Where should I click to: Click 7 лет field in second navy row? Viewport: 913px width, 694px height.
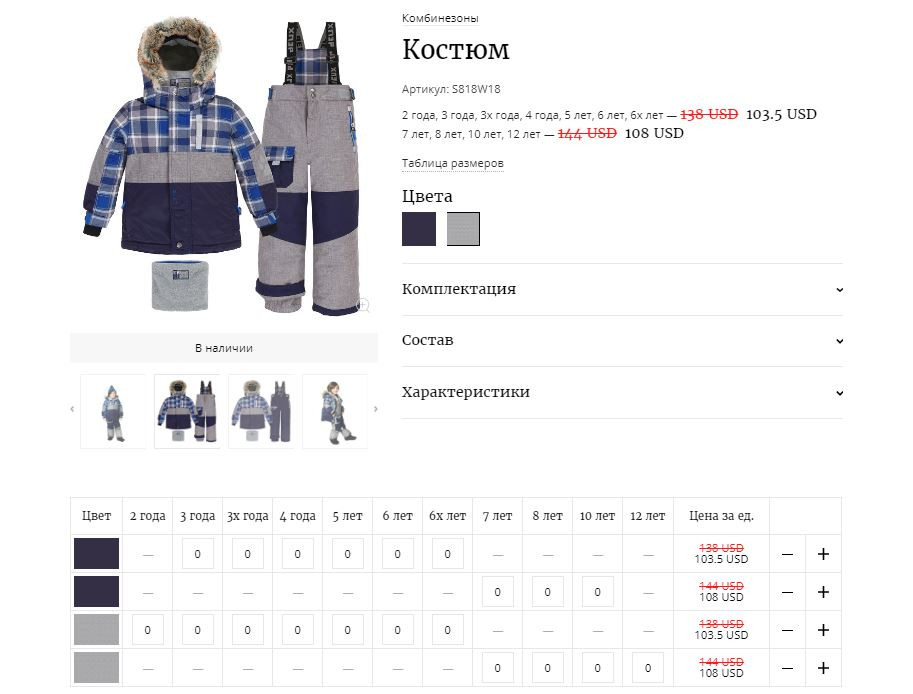pyautogui.click(x=497, y=592)
